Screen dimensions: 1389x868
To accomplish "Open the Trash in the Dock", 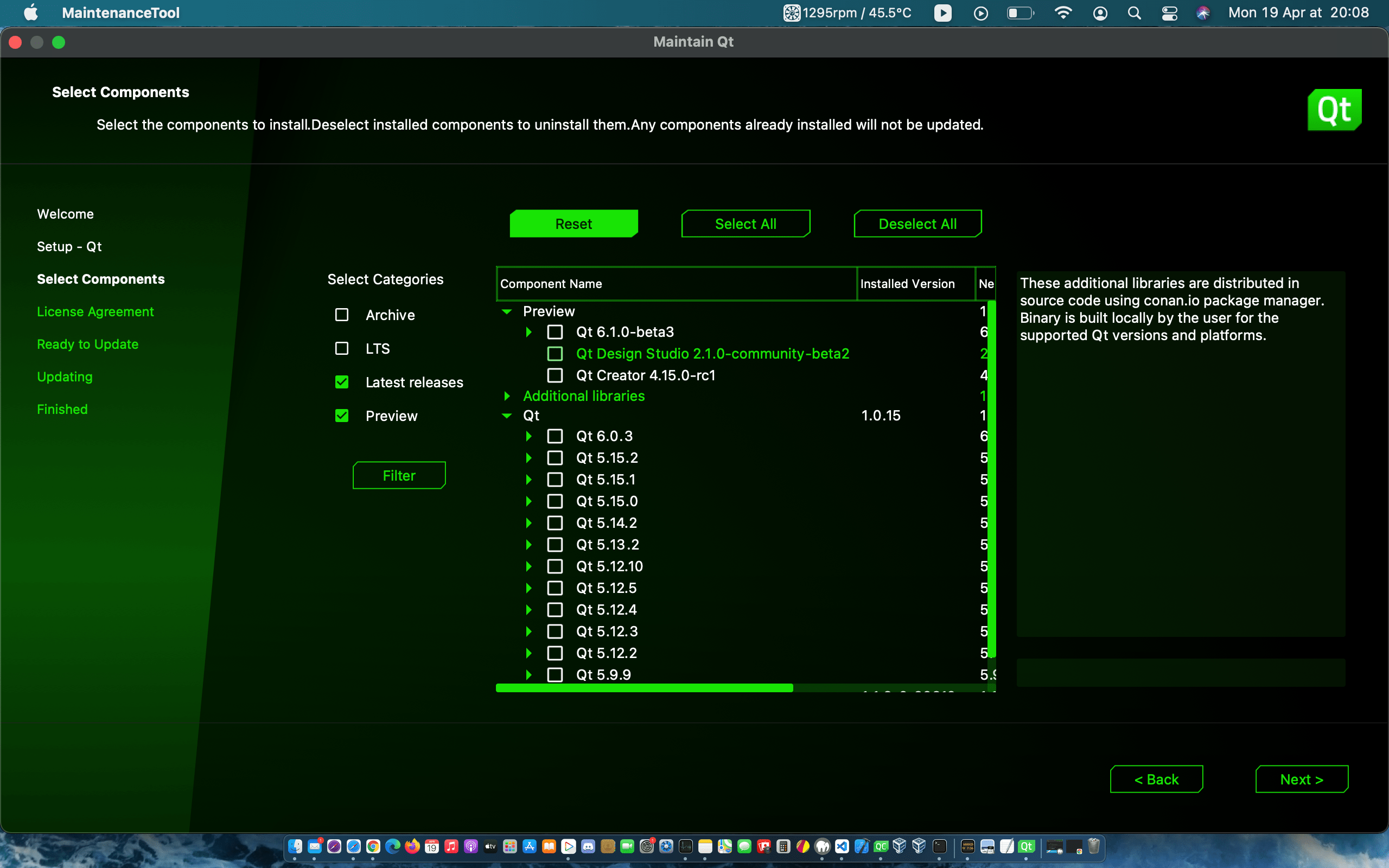I will coord(1094,846).
